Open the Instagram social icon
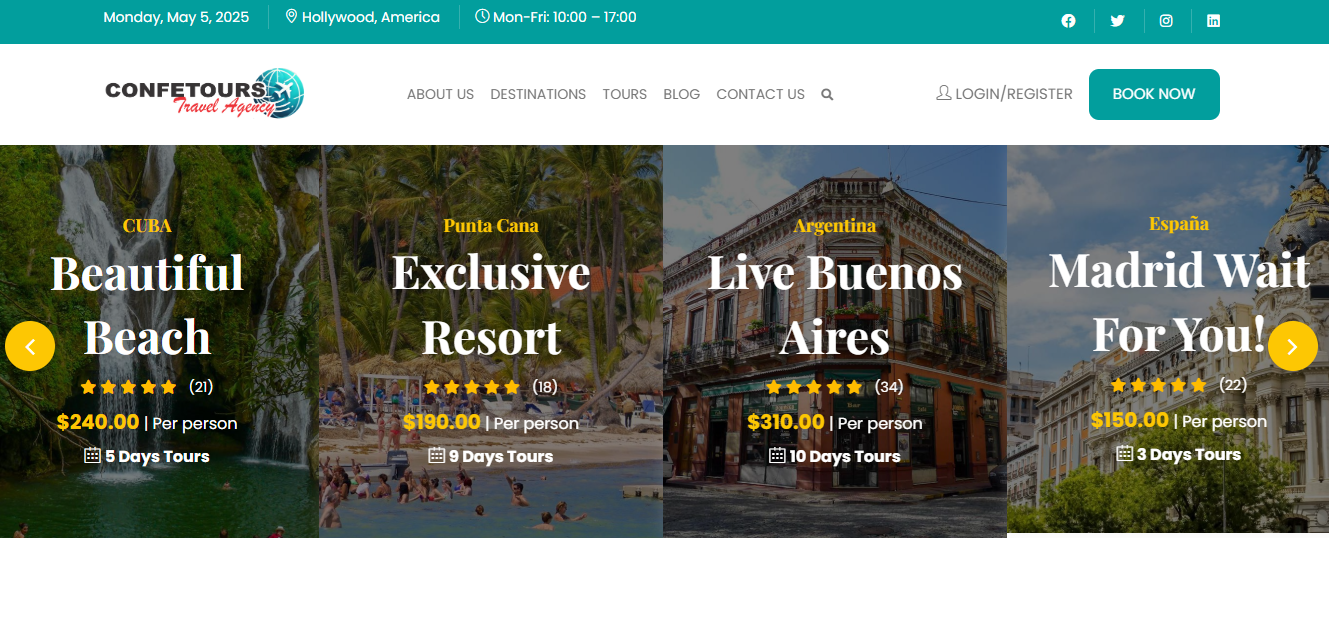This screenshot has width=1329, height=639. point(1166,21)
